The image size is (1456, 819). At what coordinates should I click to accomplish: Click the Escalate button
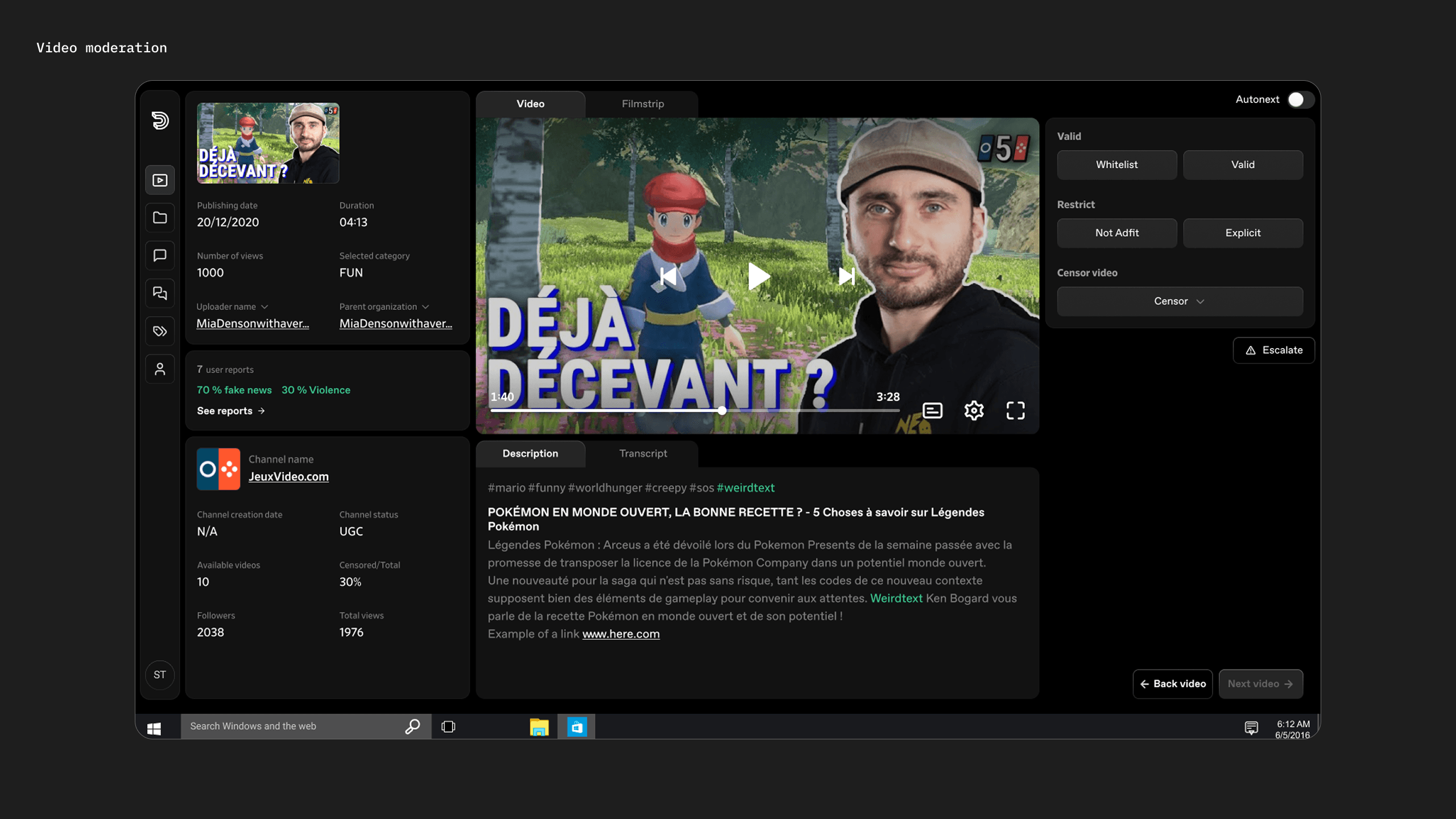(x=1273, y=350)
